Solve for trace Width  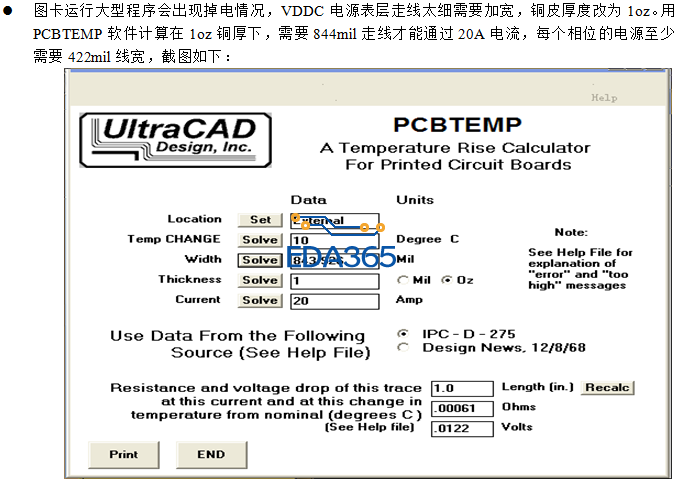pyautogui.click(x=260, y=260)
